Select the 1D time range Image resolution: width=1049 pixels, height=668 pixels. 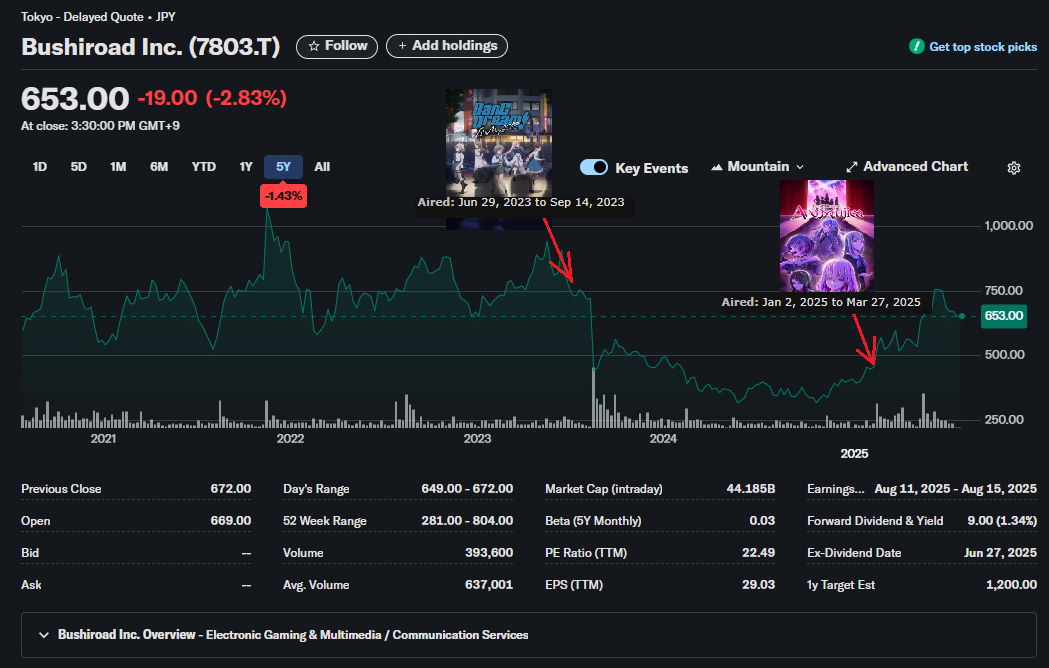pyautogui.click(x=40, y=167)
